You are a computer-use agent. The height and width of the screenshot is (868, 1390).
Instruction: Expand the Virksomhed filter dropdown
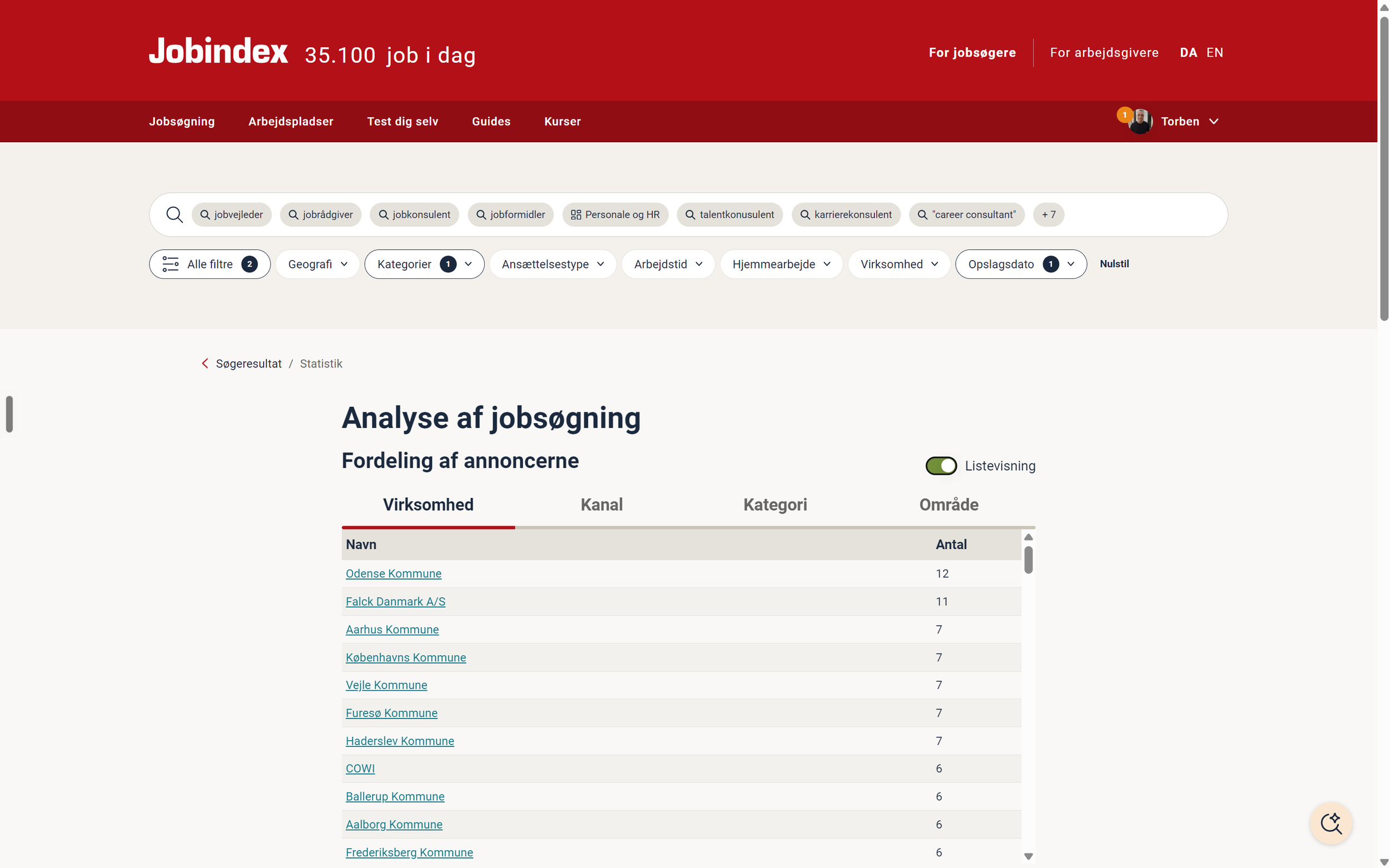pyautogui.click(x=899, y=264)
